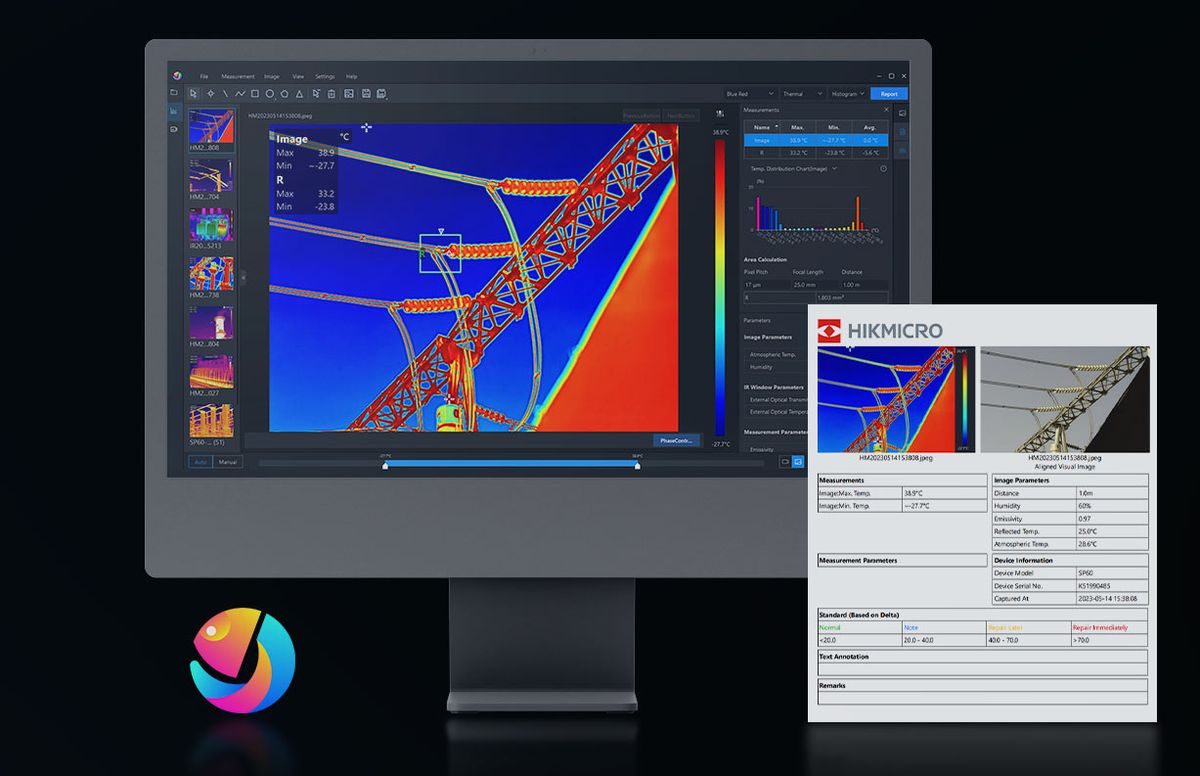Pick the circle measurement tool

point(270,94)
